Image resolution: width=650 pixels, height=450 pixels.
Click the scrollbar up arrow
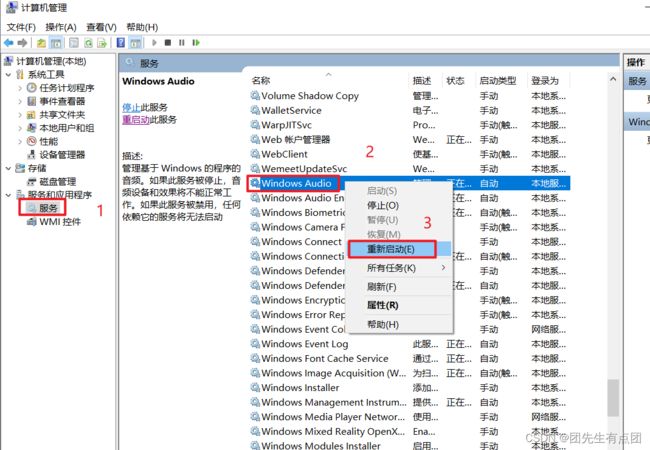coord(614,80)
